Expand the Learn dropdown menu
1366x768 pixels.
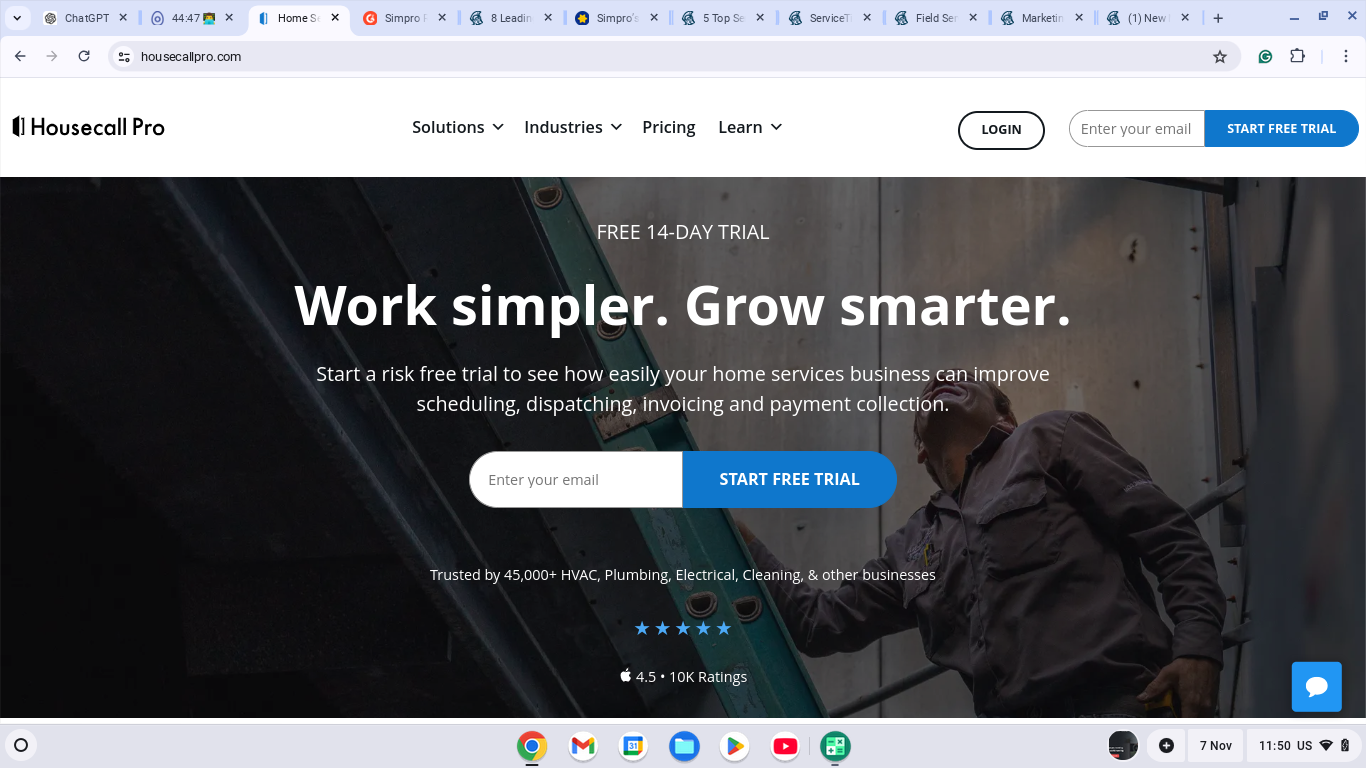pyautogui.click(x=750, y=127)
